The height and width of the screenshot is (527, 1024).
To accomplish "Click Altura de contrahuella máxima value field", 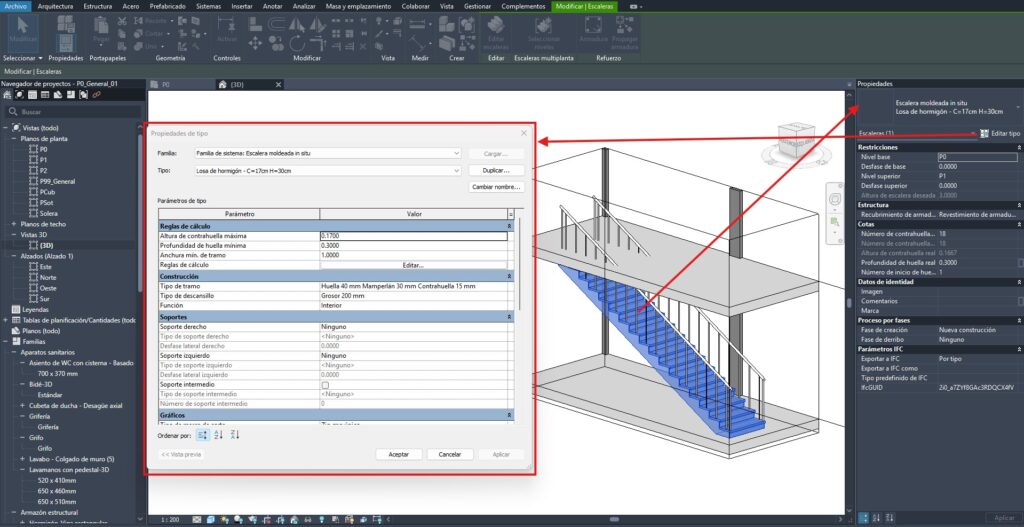I will (x=412, y=236).
